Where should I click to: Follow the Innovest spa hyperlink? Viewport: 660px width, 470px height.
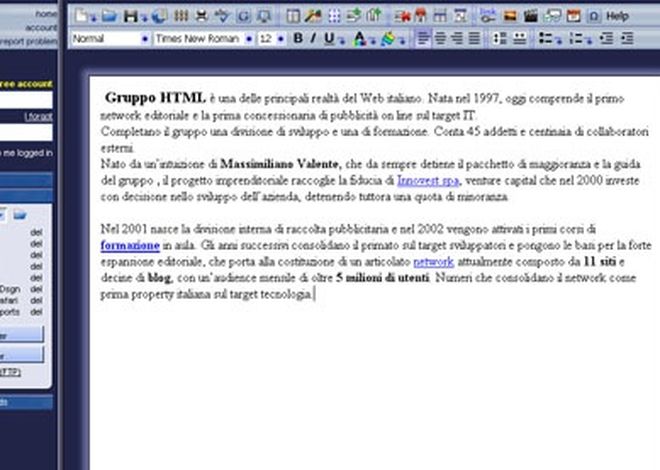click(x=428, y=181)
